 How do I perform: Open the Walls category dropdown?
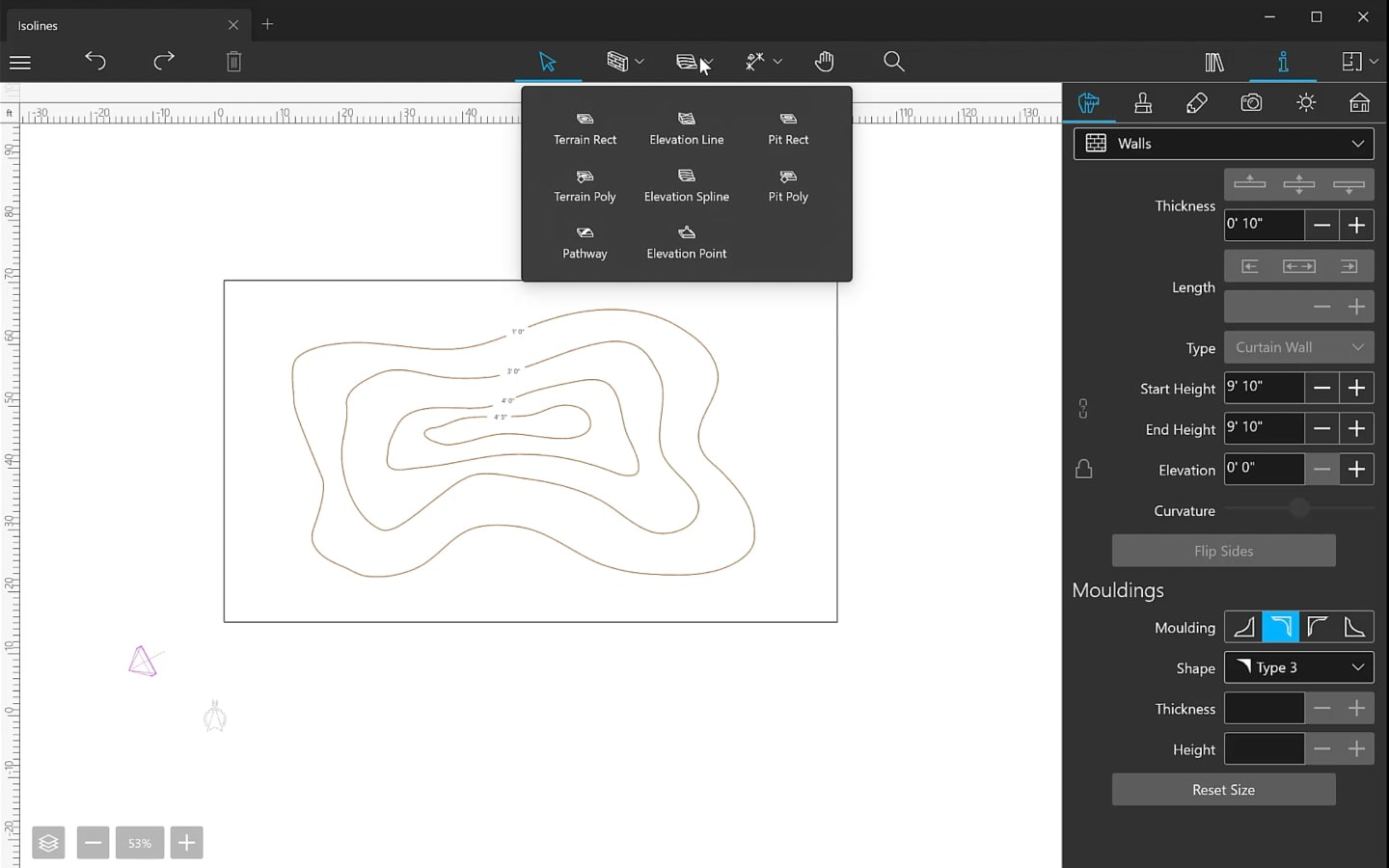pos(1222,143)
